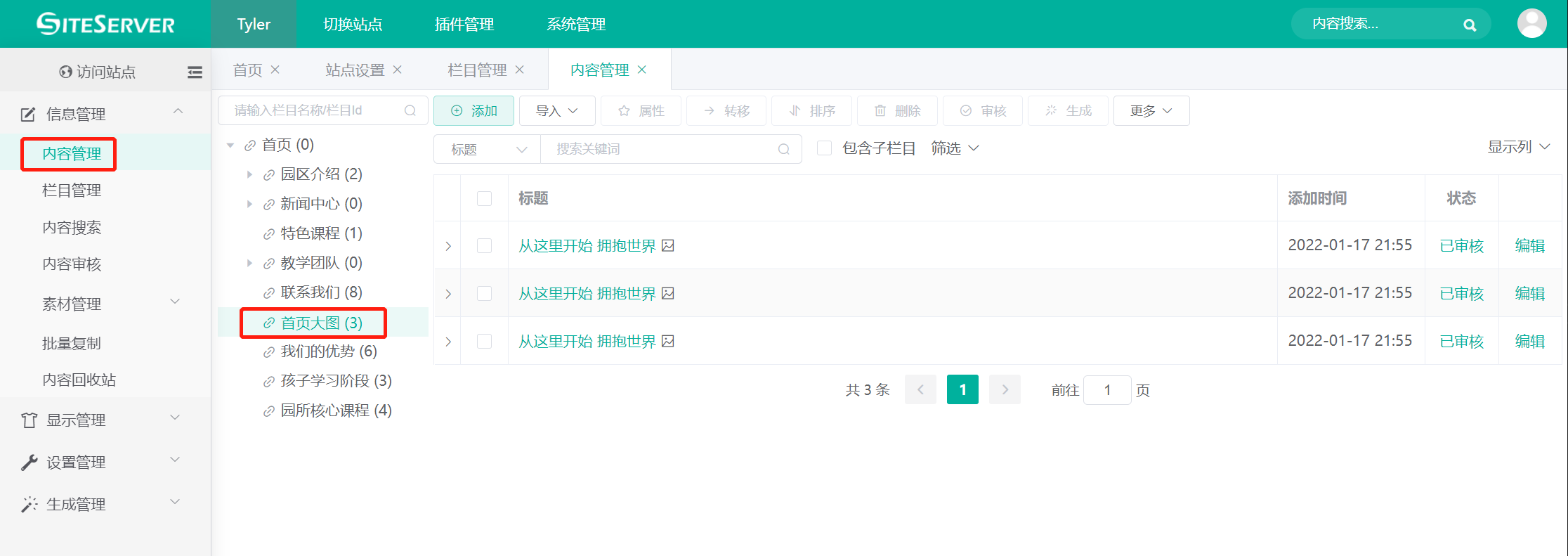Check the checkbox of the second content row
The width and height of the screenshot is (1568, 556).
(484, 293)
